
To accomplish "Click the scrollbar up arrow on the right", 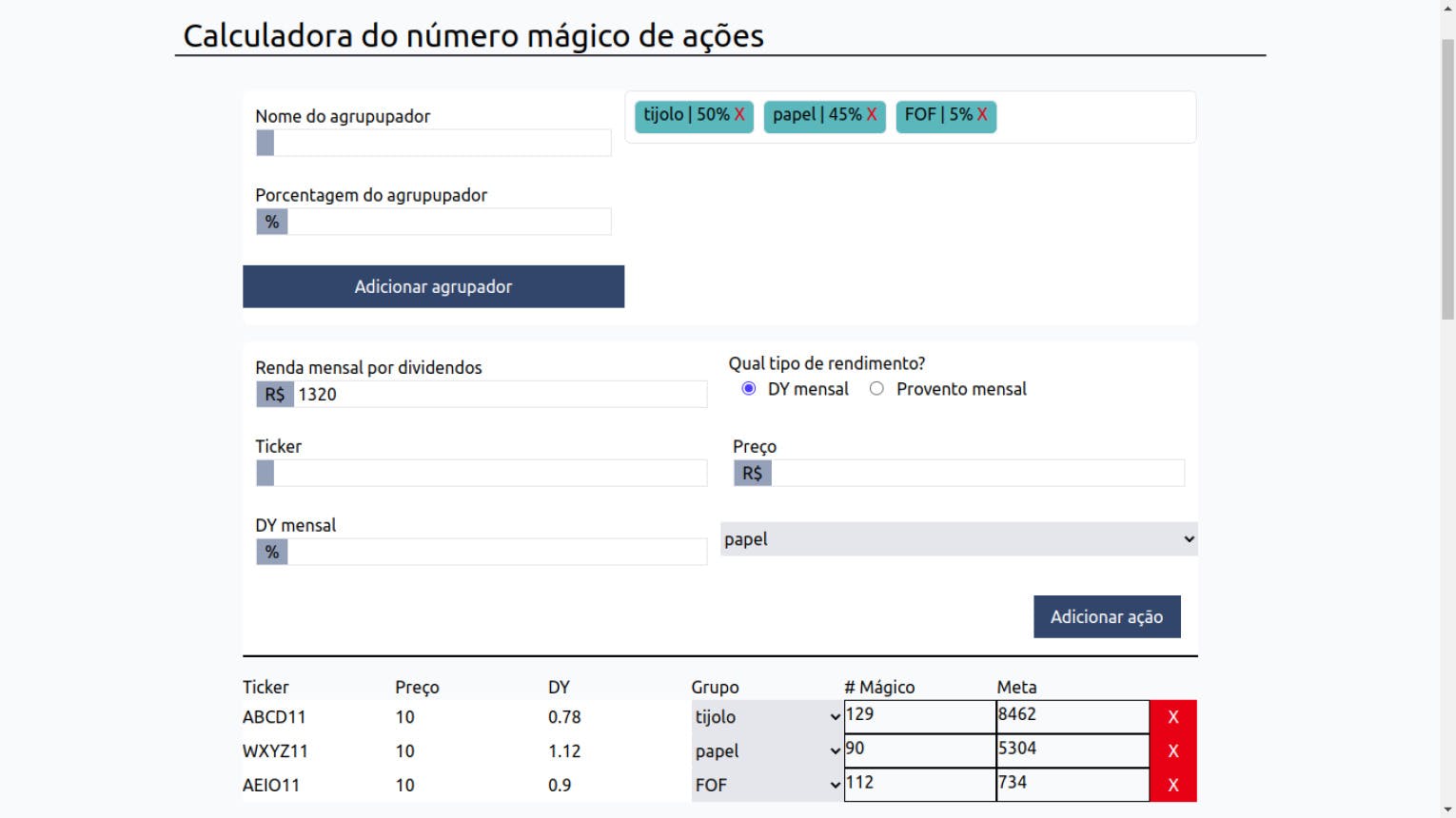I will click(1448, 8).
